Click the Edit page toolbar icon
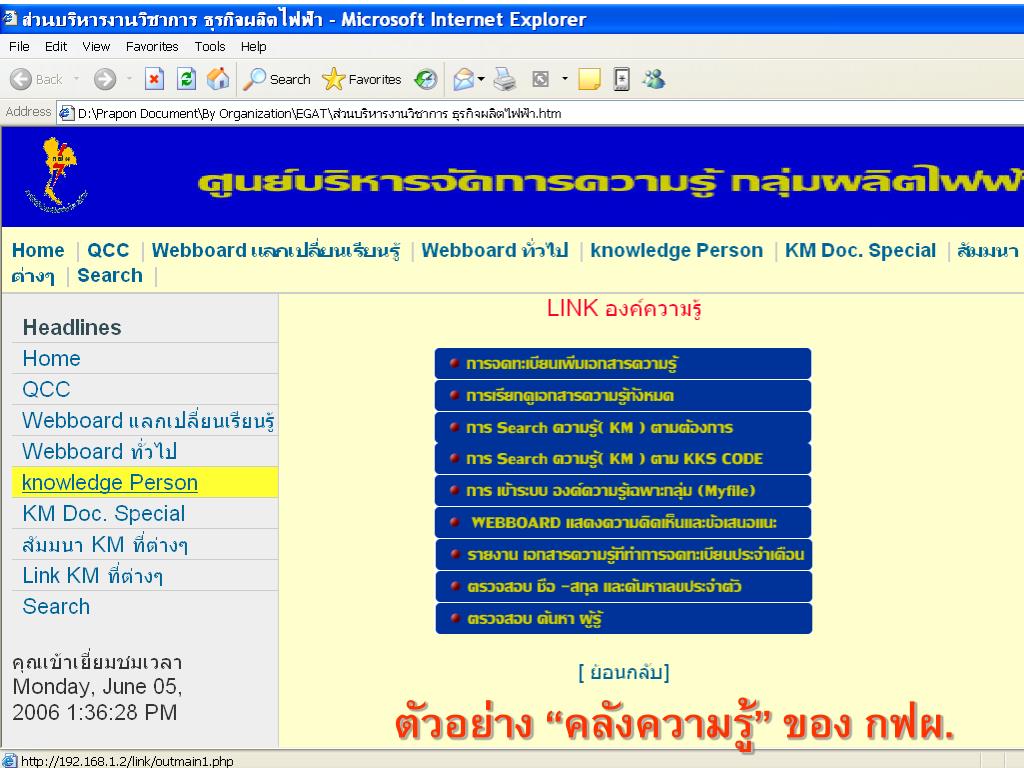The image size is (1024, 768). [541, 80]
